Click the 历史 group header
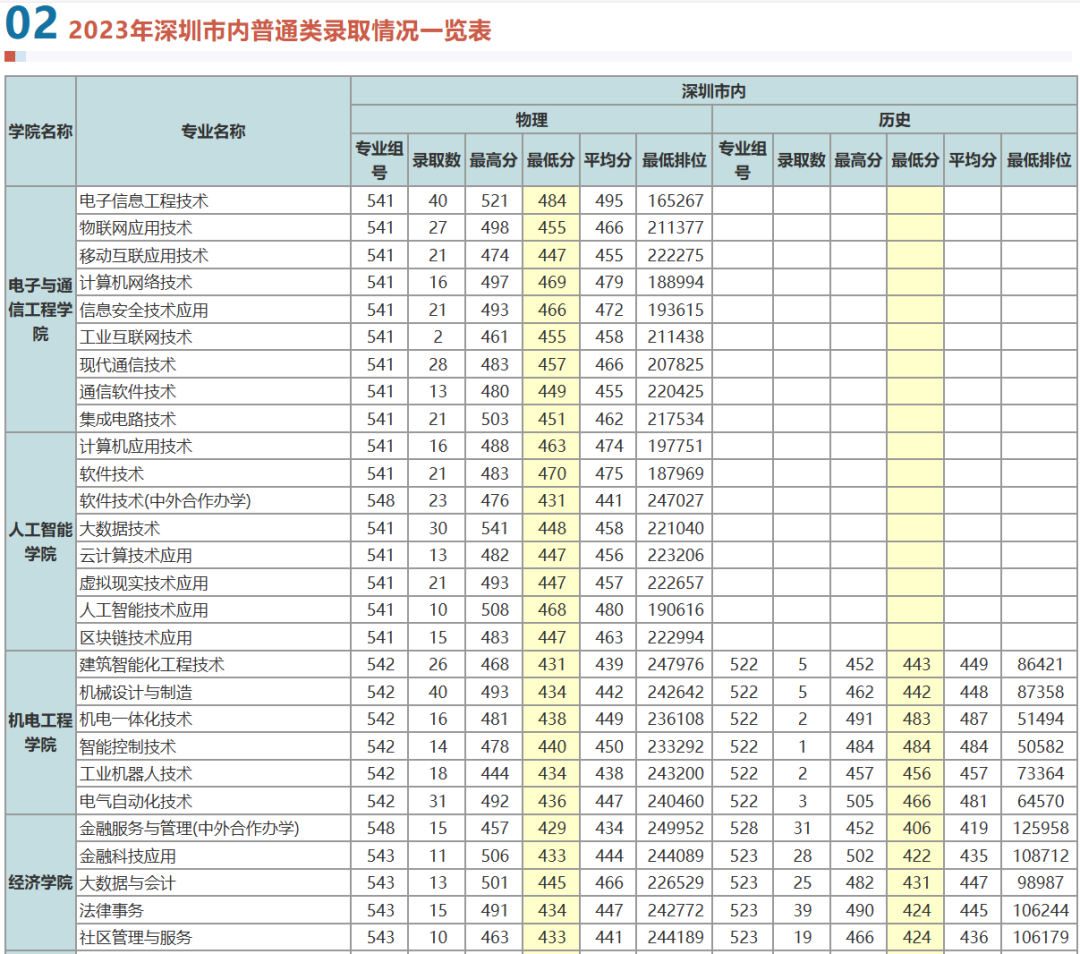Viewport: 1080px width, 954px height. pos(895,120)
